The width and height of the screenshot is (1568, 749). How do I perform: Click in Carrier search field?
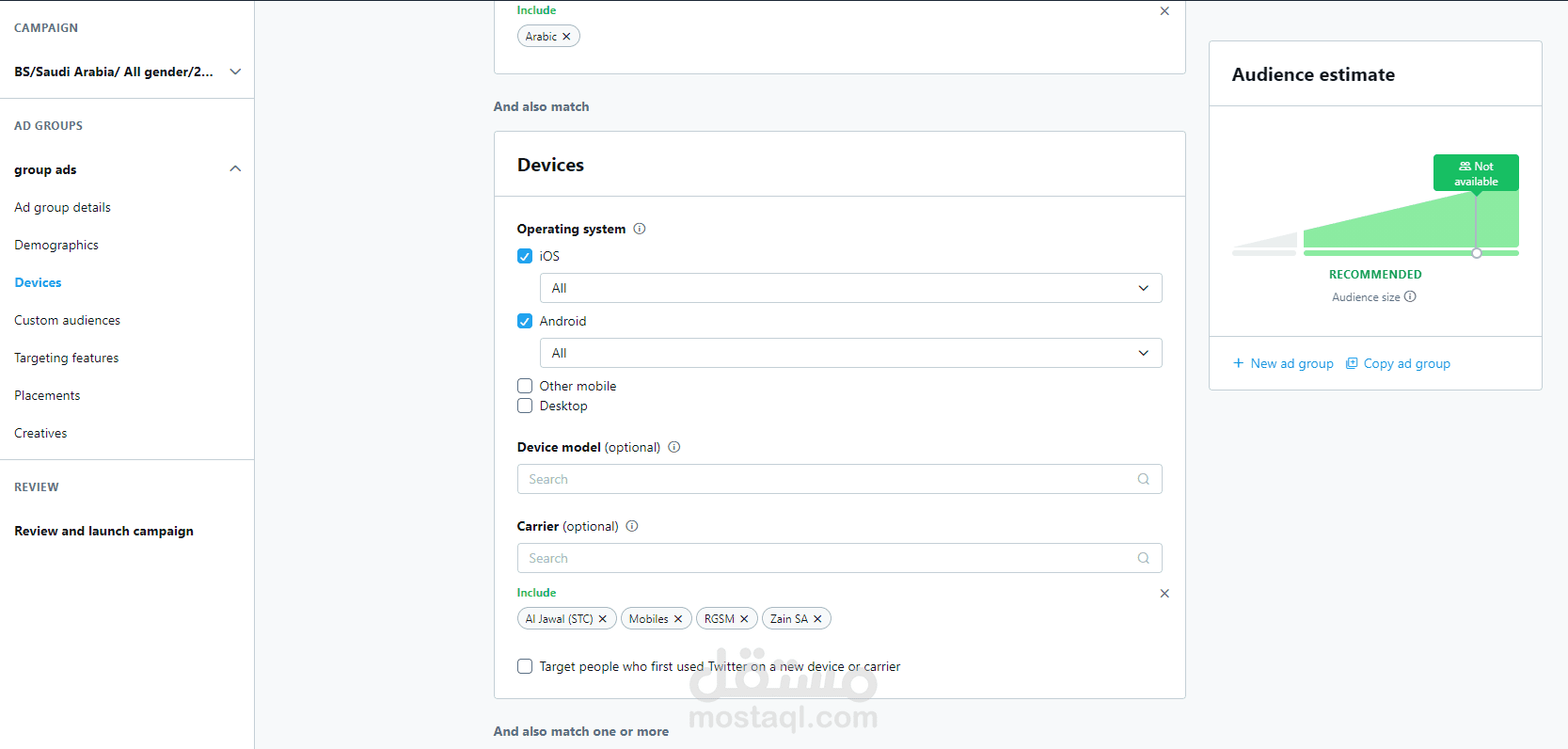(839, 558)
